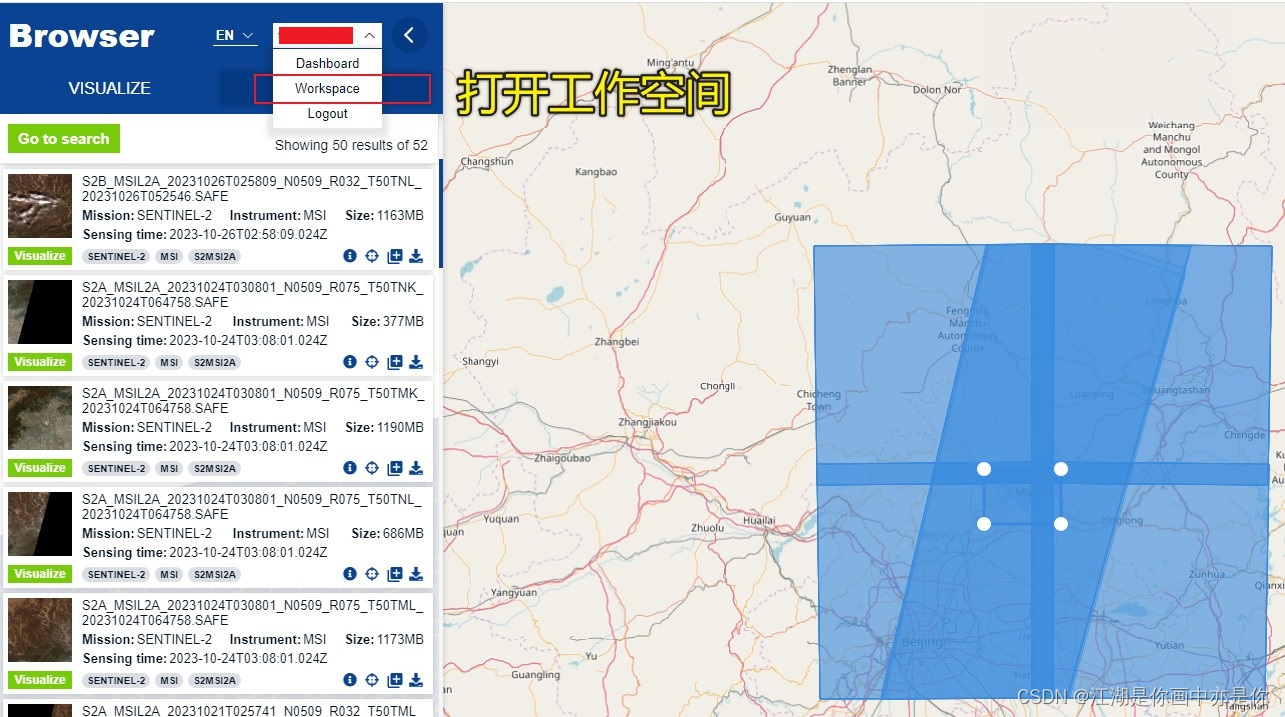Select product name ending T50TML_
The height and width of the screenshot is (717, 1285).
252,613
